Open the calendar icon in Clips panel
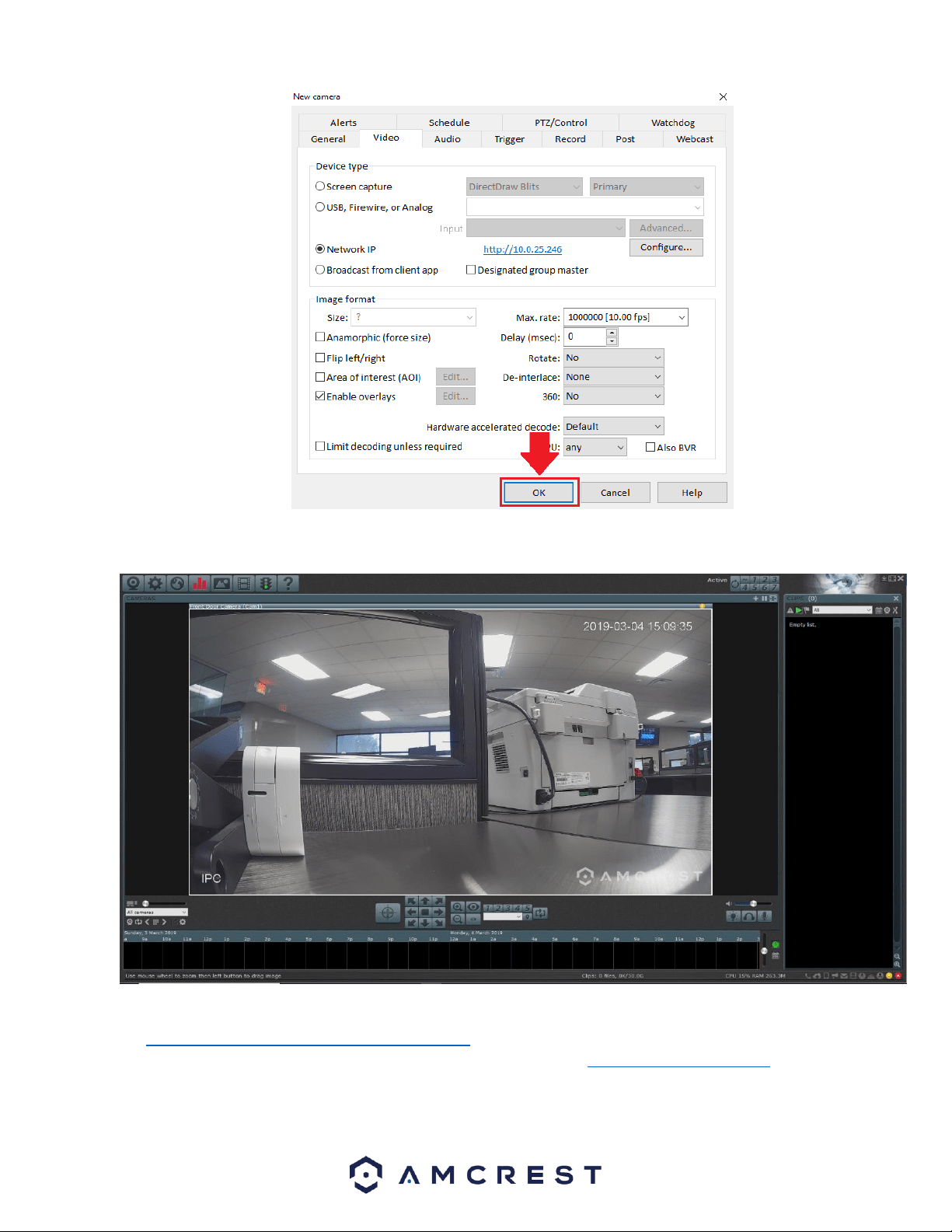 878,610
